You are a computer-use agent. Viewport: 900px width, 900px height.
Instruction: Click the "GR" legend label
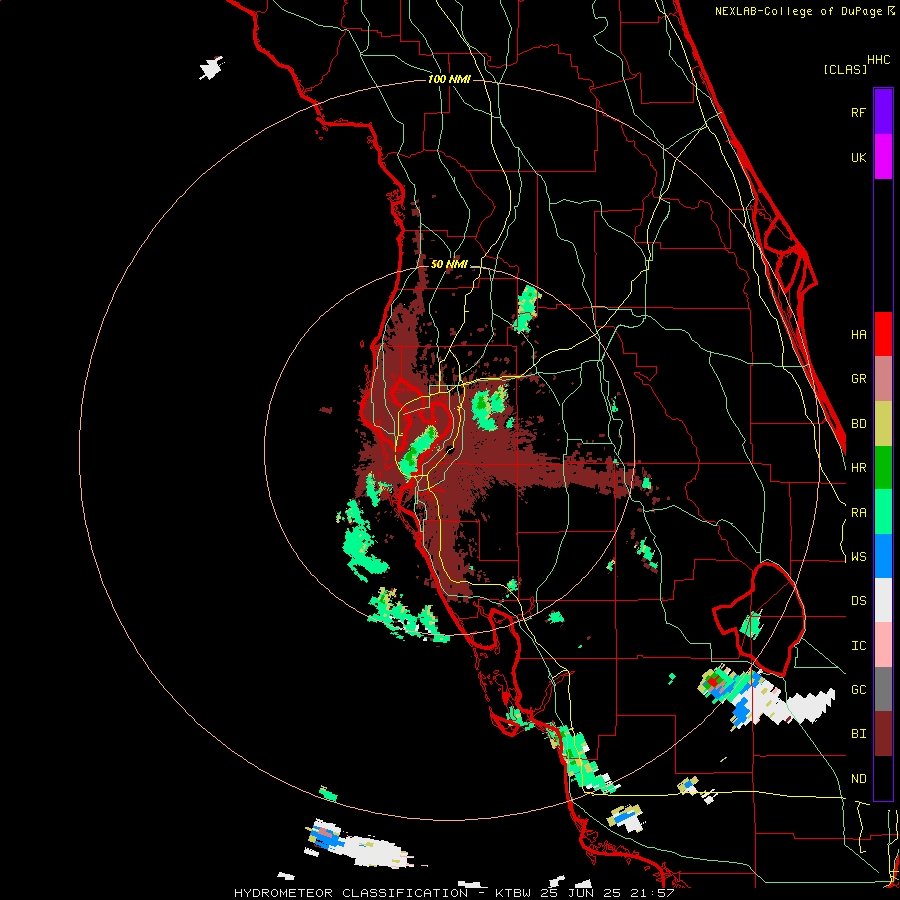click(x=858, y=379)
